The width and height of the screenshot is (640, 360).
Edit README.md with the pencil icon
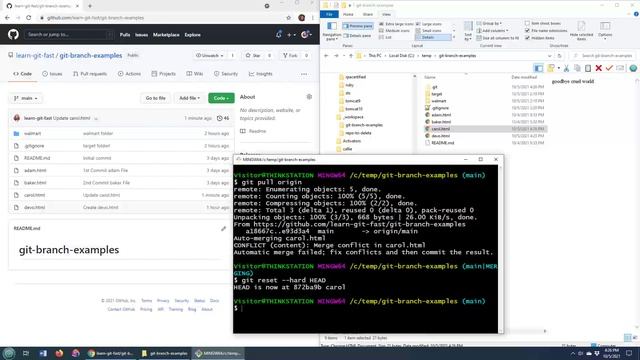223,229
